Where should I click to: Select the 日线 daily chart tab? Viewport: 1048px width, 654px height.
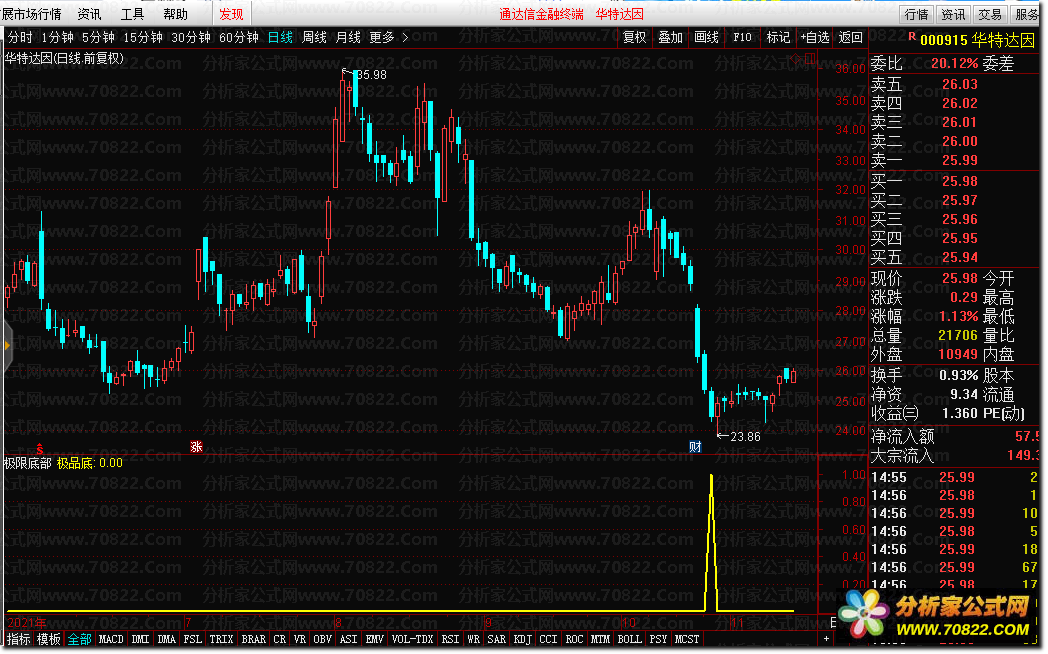pos(280,37)
